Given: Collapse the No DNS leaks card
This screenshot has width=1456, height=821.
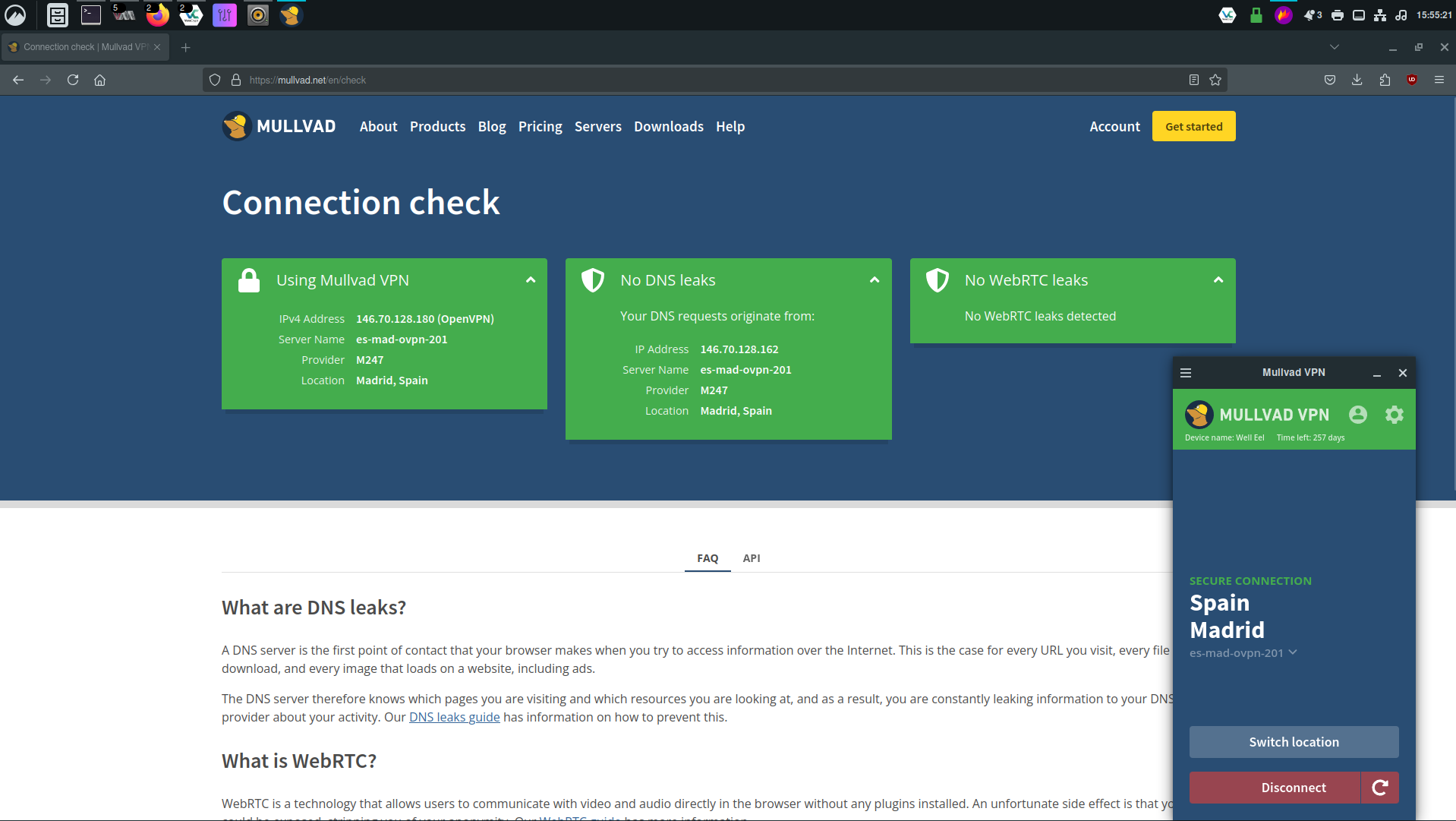Looking at the screenshot, I should (875, 280).
